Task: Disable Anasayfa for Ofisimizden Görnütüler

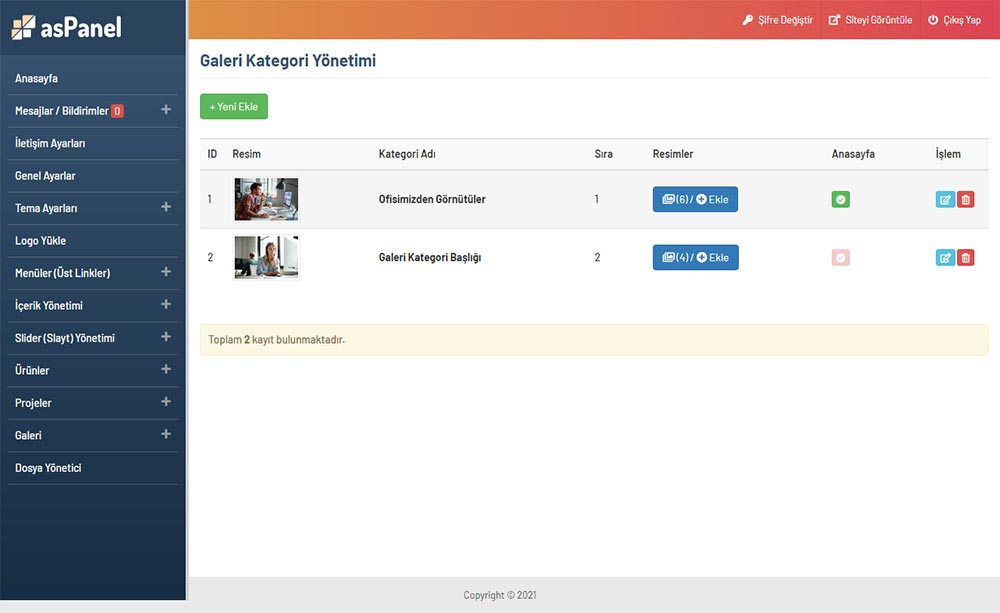Action: point(840,200)
